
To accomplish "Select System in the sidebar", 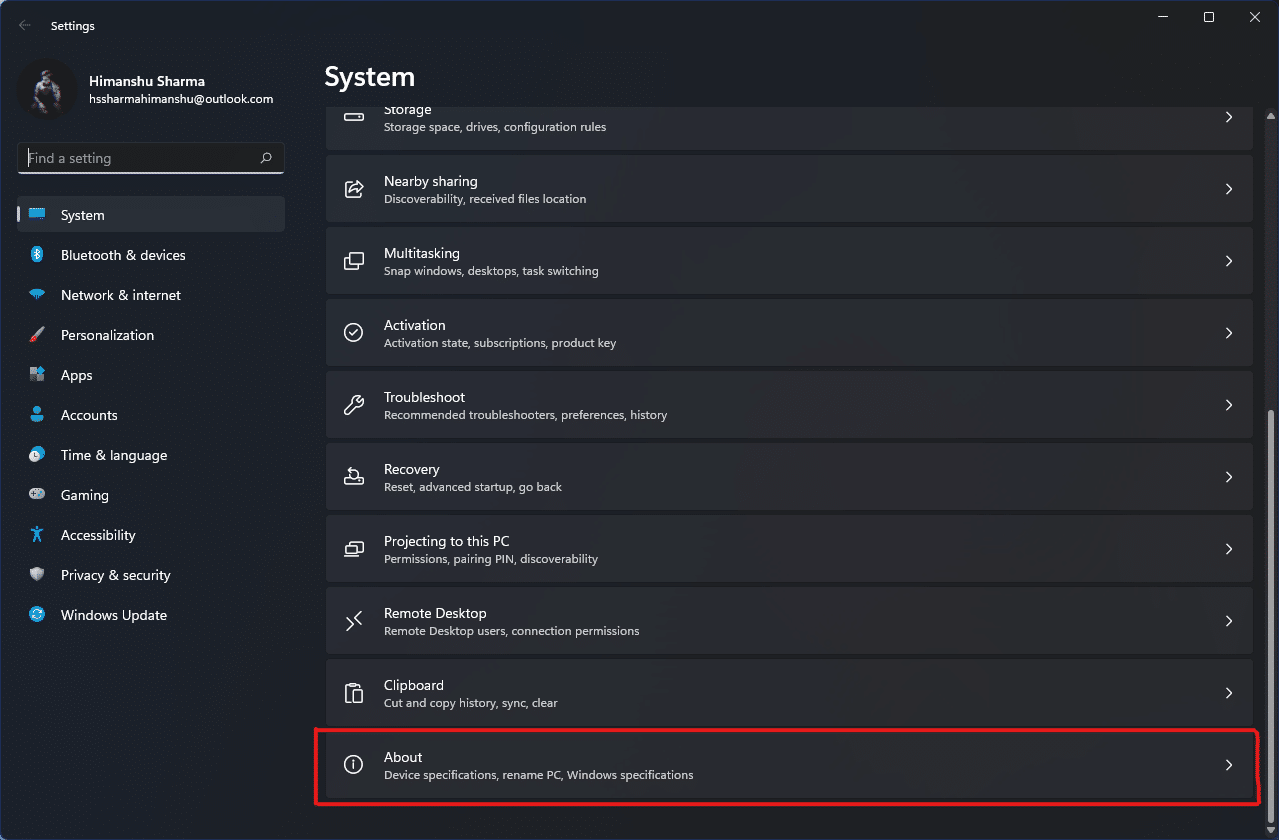I will click(151, 214).
